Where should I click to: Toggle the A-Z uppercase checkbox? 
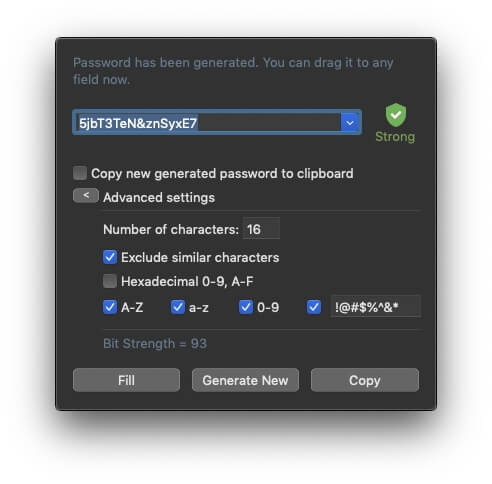tap(110, 307)
